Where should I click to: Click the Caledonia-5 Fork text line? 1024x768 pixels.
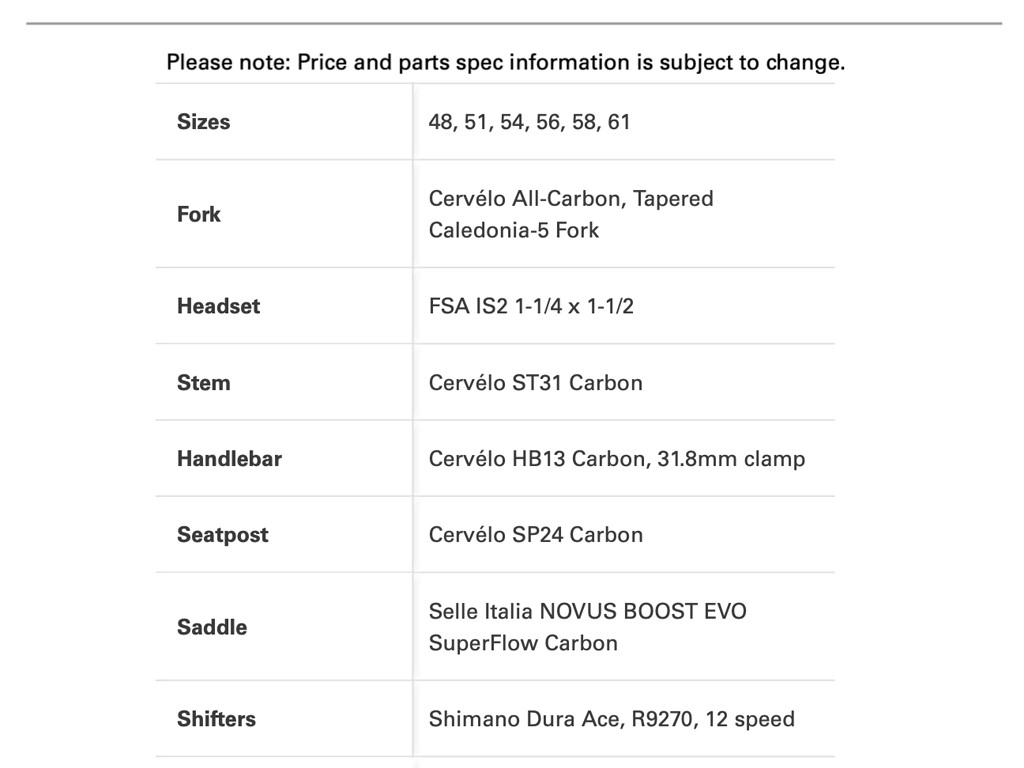pos(514,230)
